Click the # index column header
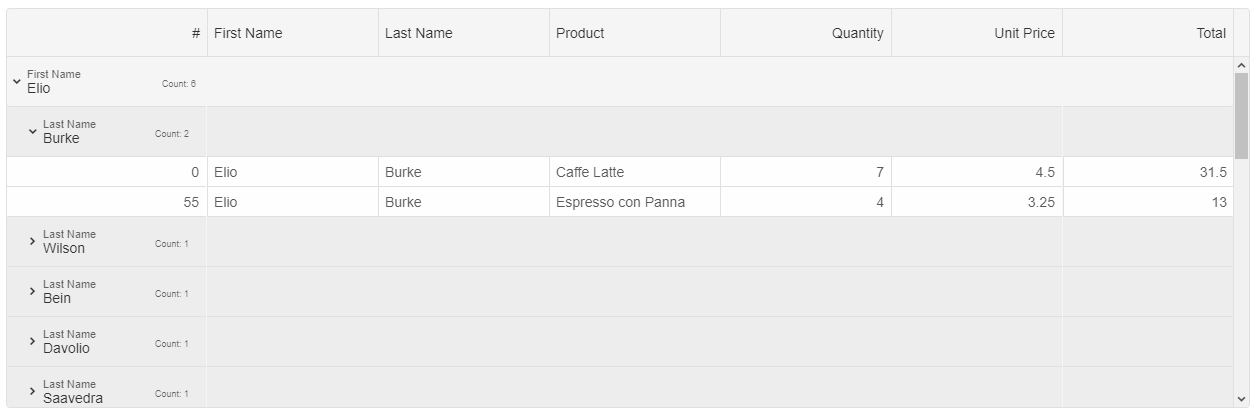Screen dimensions: 1259x419 (107, 33)
